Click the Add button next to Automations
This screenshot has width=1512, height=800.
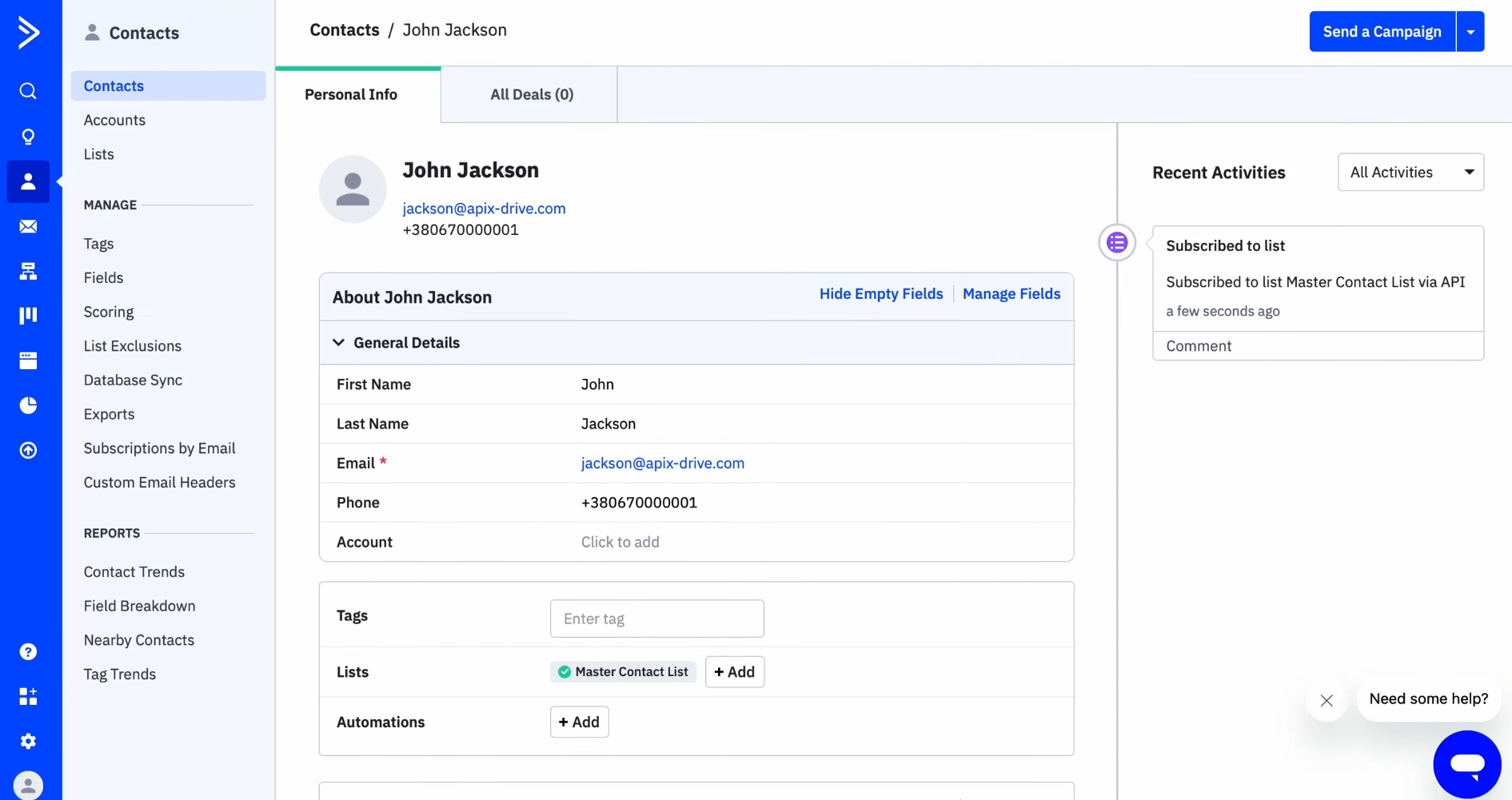coord(579,722)
